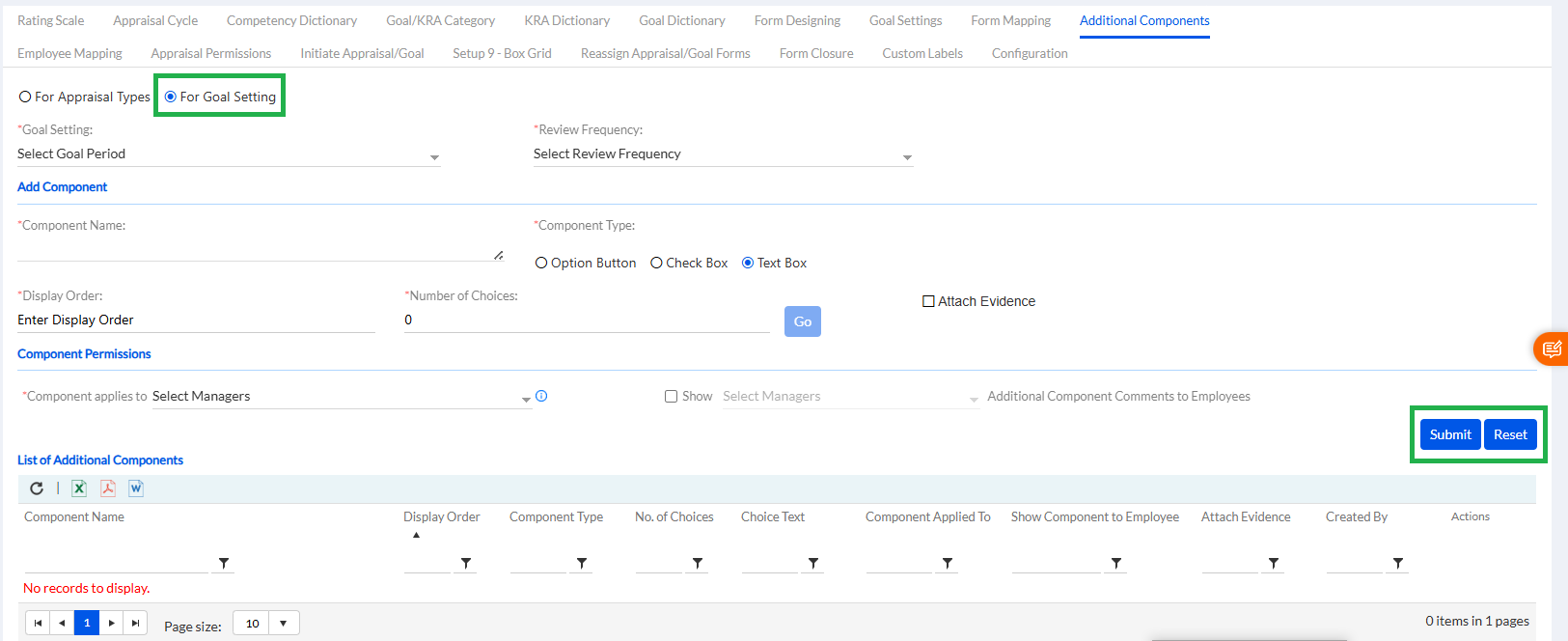Choose Option Button as component type
This screenshot has height=641, width=1568.
tap(541, 264)
